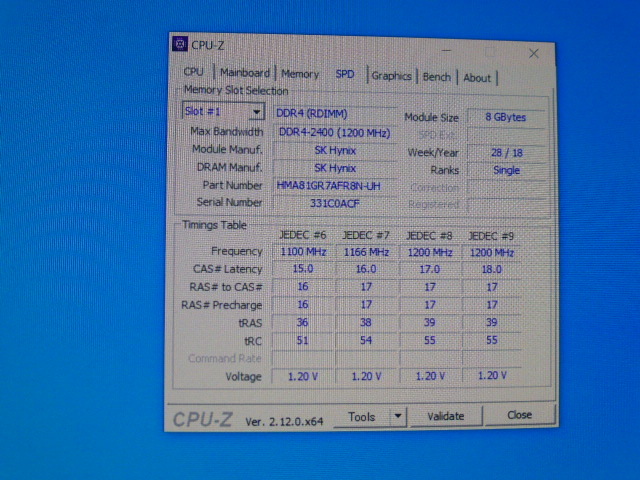Click the JEDEC #8 tRAS value 39
The height and width of the screenshot is (480, 640).
[x=429, y=322]
